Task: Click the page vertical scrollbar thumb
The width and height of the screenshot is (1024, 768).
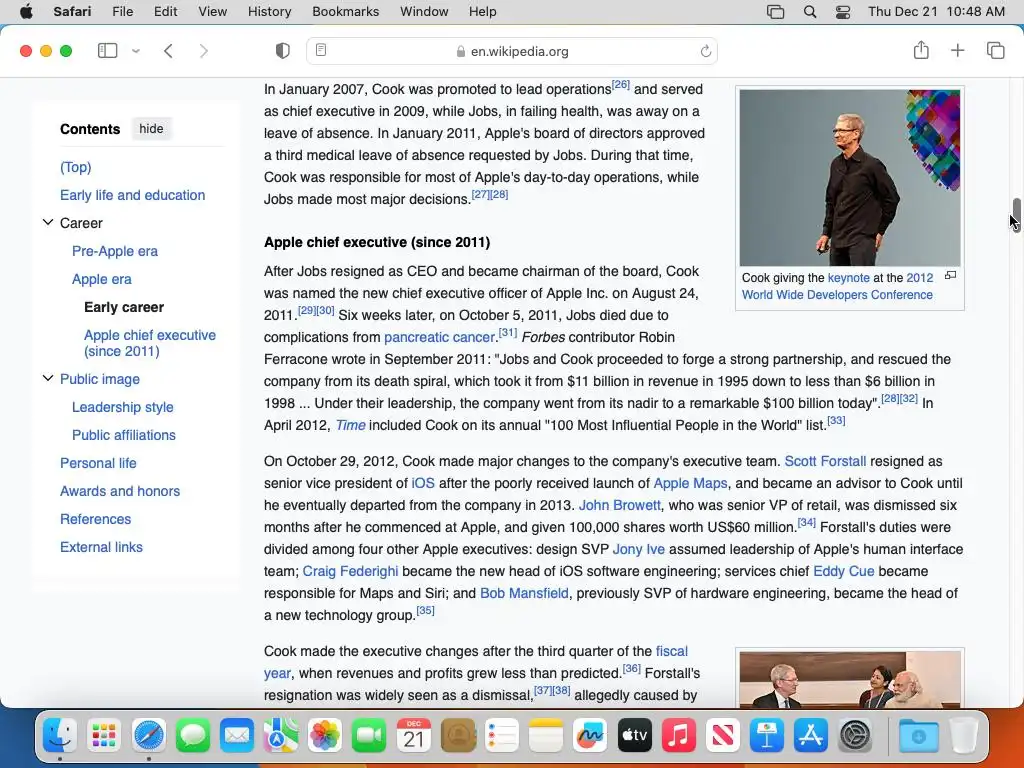Action: [x=1016, y=215]
